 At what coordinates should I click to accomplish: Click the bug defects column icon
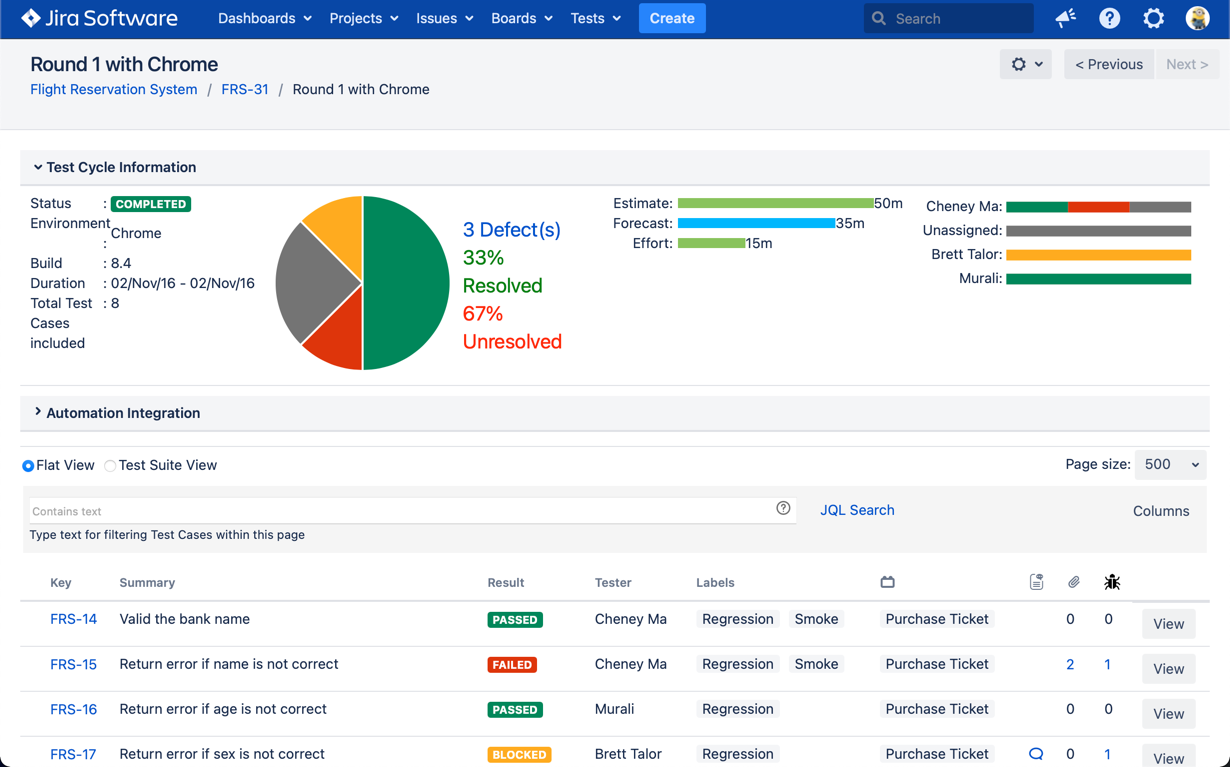click(1111, 582)
